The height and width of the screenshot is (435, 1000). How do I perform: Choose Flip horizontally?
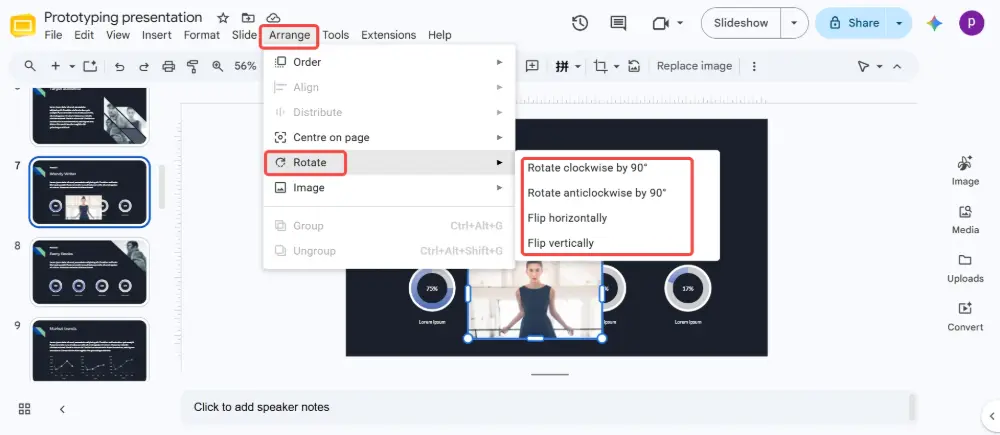(x=567, y=218)
